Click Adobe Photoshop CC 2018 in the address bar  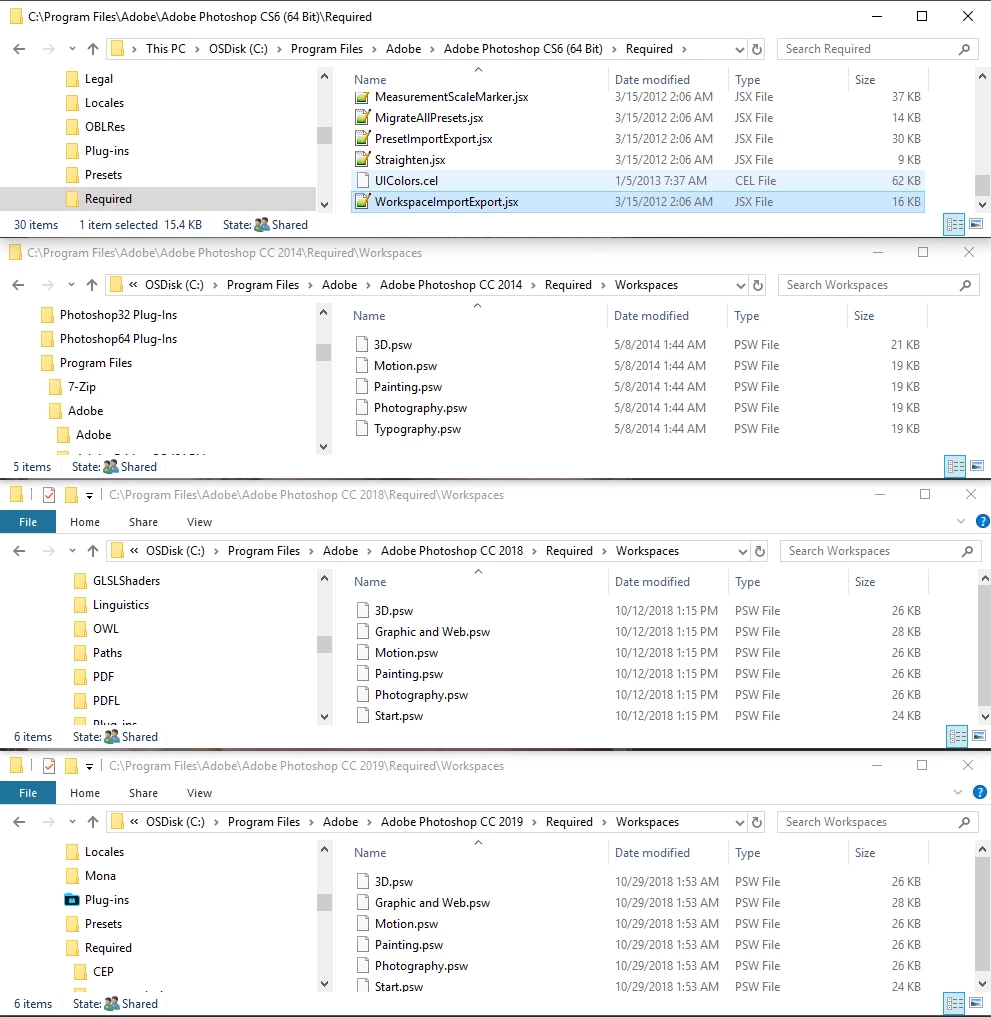[x=451, y=551]
